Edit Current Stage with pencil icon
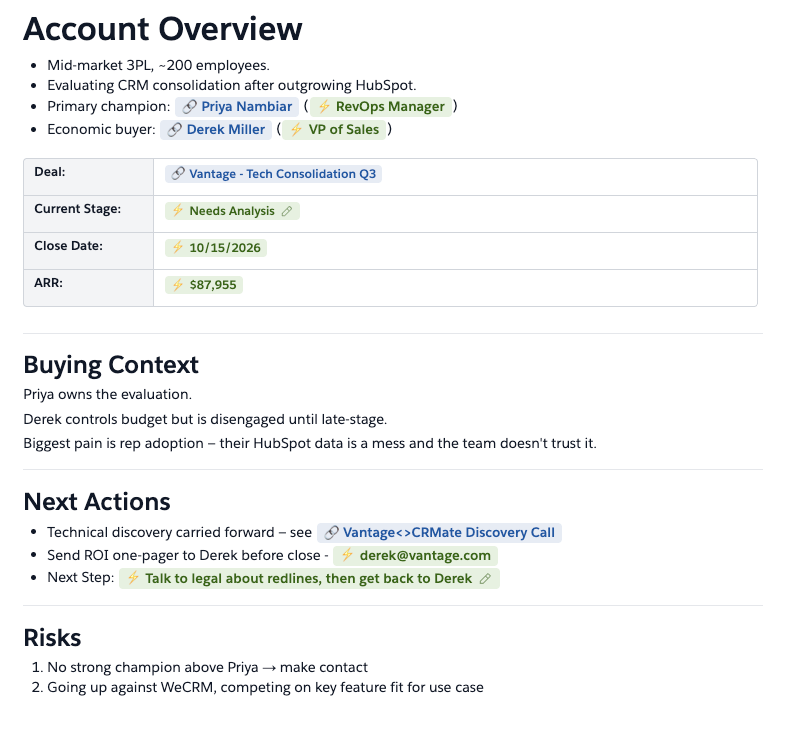 (x=287, y=211)
